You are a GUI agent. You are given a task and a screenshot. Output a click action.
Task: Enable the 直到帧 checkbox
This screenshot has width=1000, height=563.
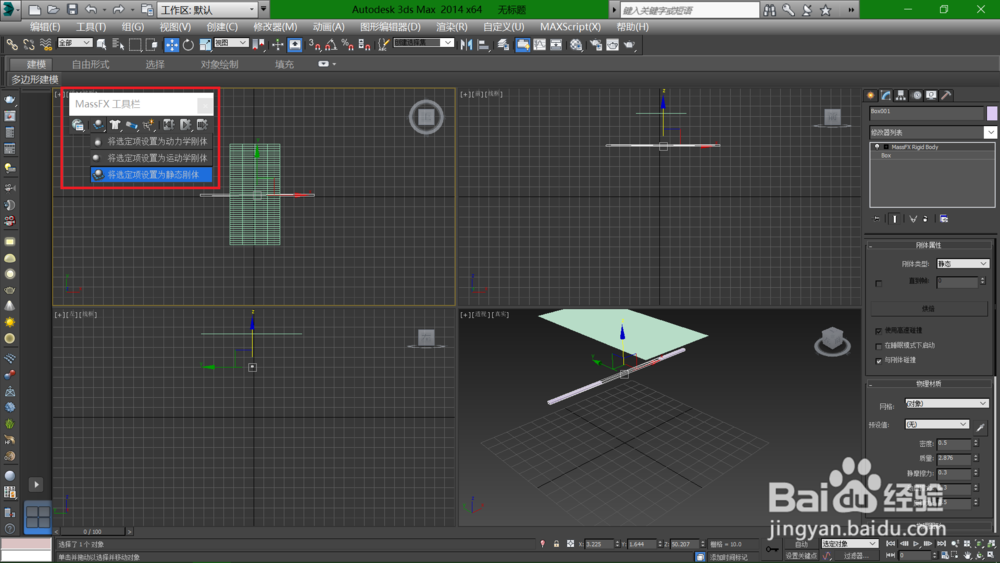tap(879, 283)
